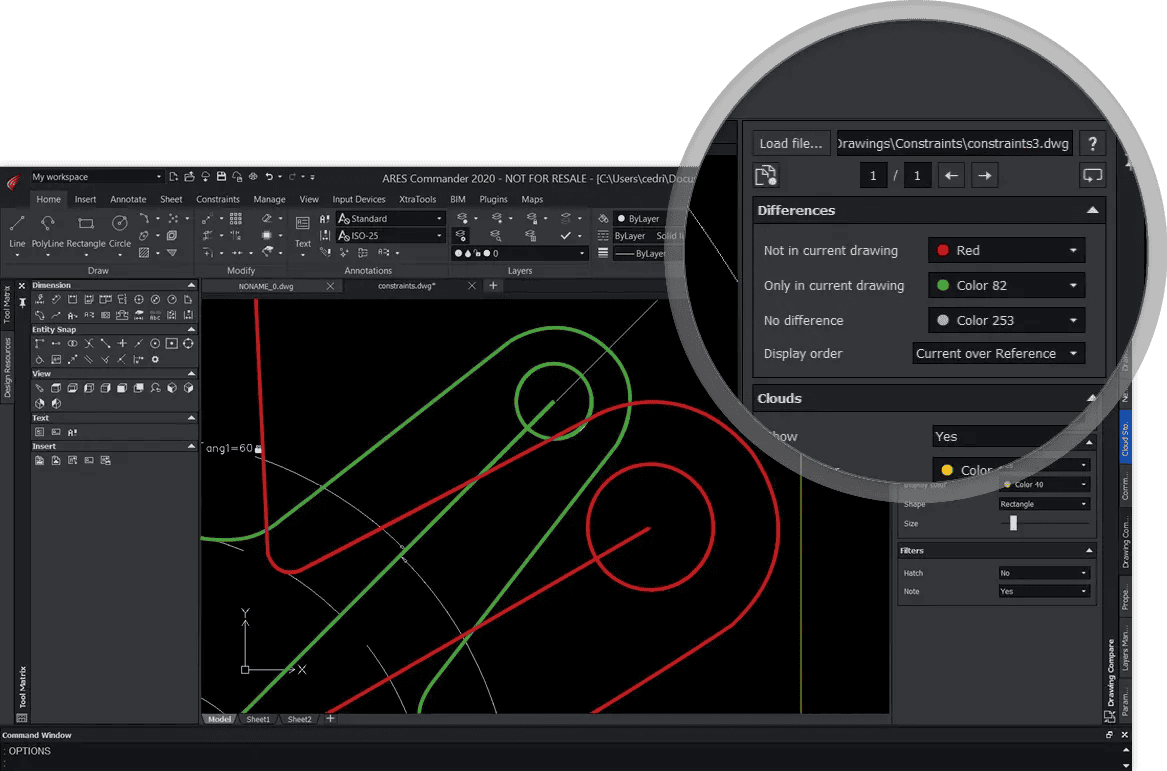Open the Standard text style dropdown

(391, 218)
